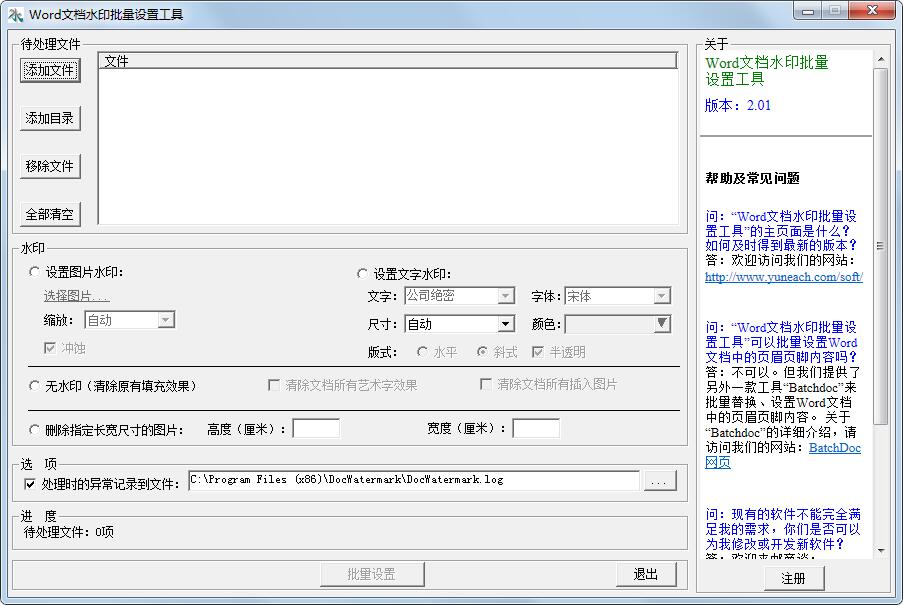Click the 添加文件 (Add File) button
This screenshot has width=903, height=605.
click(50, 70)
